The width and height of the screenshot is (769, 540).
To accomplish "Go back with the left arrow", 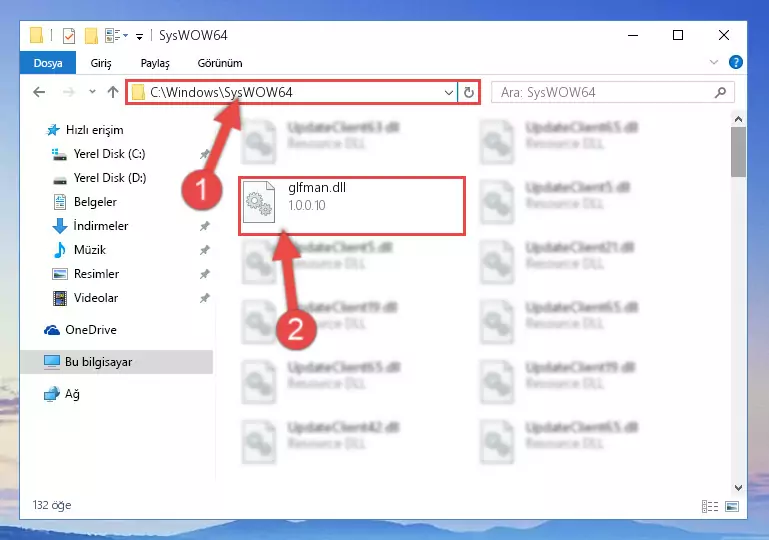I will tap(39, 92).
